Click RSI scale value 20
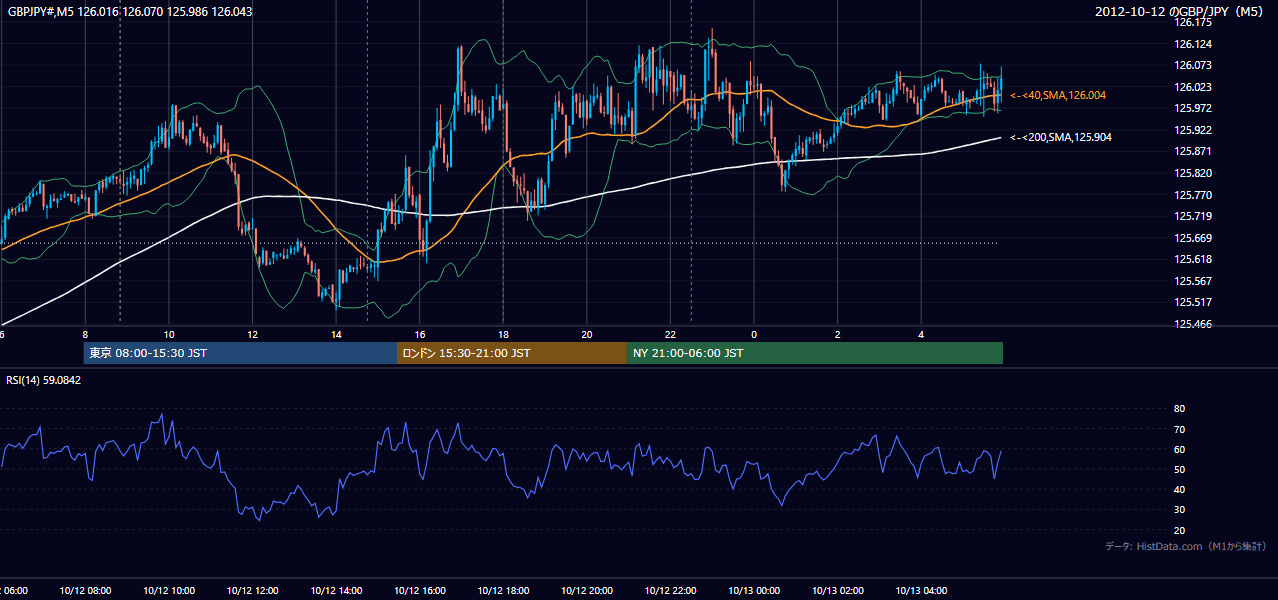Image resolution: width=1278 pixels, height=600 pixels. click(1179, 530)
